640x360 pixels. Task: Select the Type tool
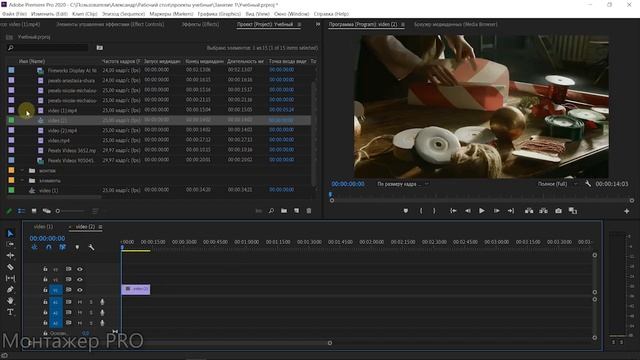click(x=10, y=312)
